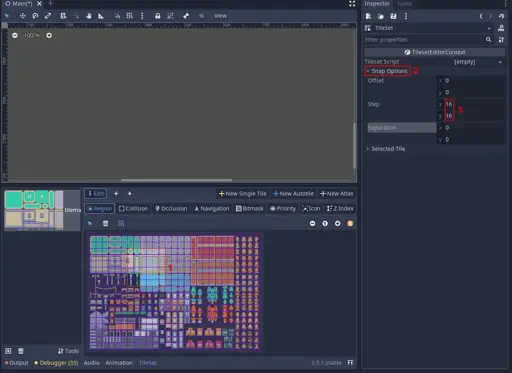Open documentation icon next to TileSet
This screenshot has height=373, width=512.
click(x=501, y=28)
